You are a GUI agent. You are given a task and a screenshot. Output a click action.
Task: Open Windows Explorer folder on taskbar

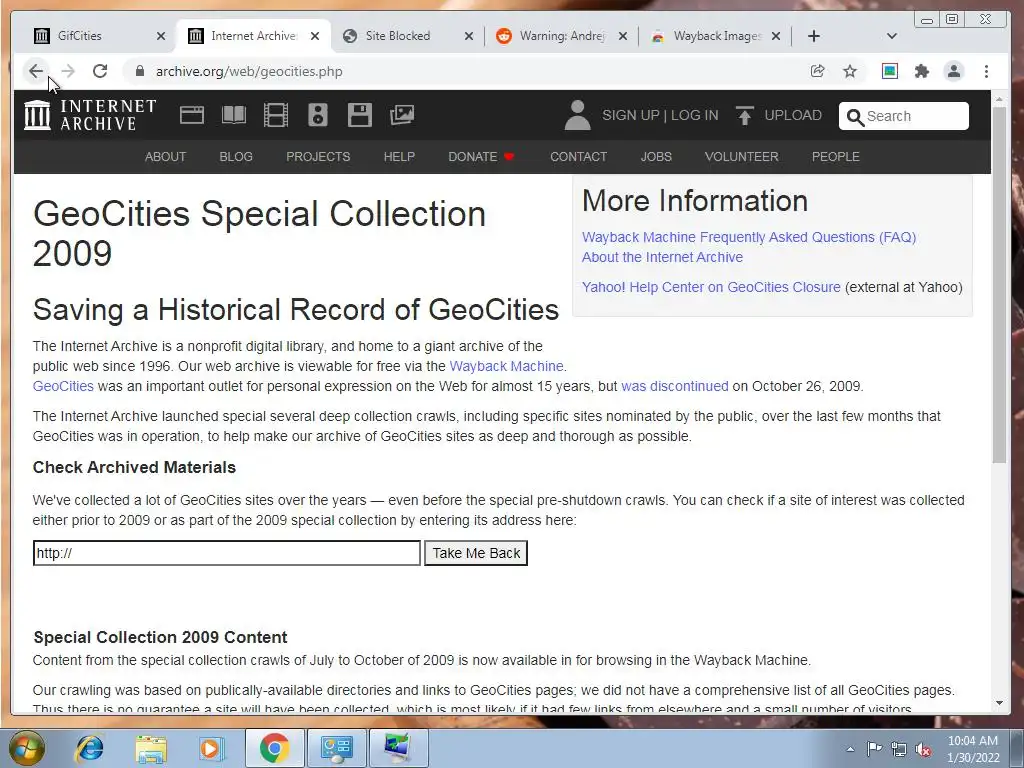(x=151, y=748)
